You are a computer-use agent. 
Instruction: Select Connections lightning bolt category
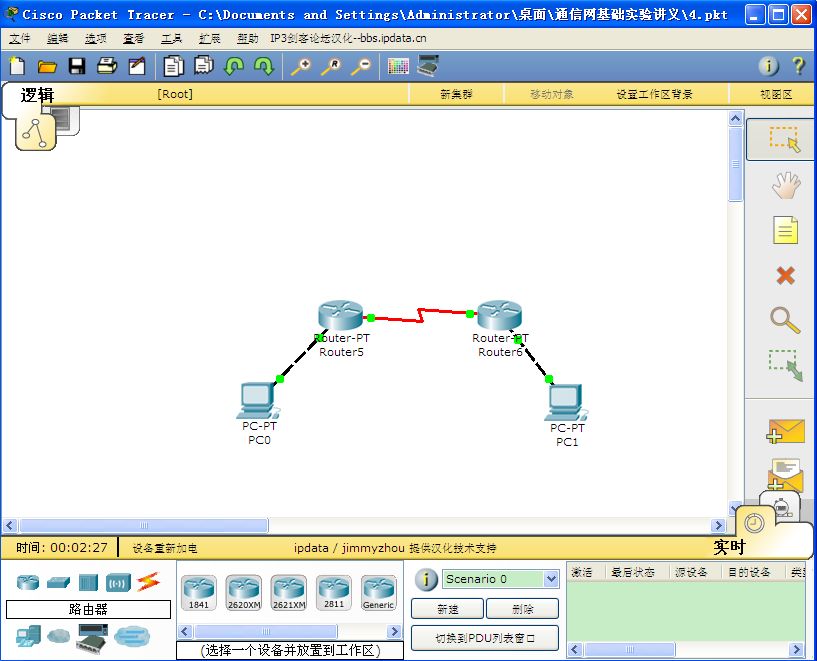click(148, 582)
